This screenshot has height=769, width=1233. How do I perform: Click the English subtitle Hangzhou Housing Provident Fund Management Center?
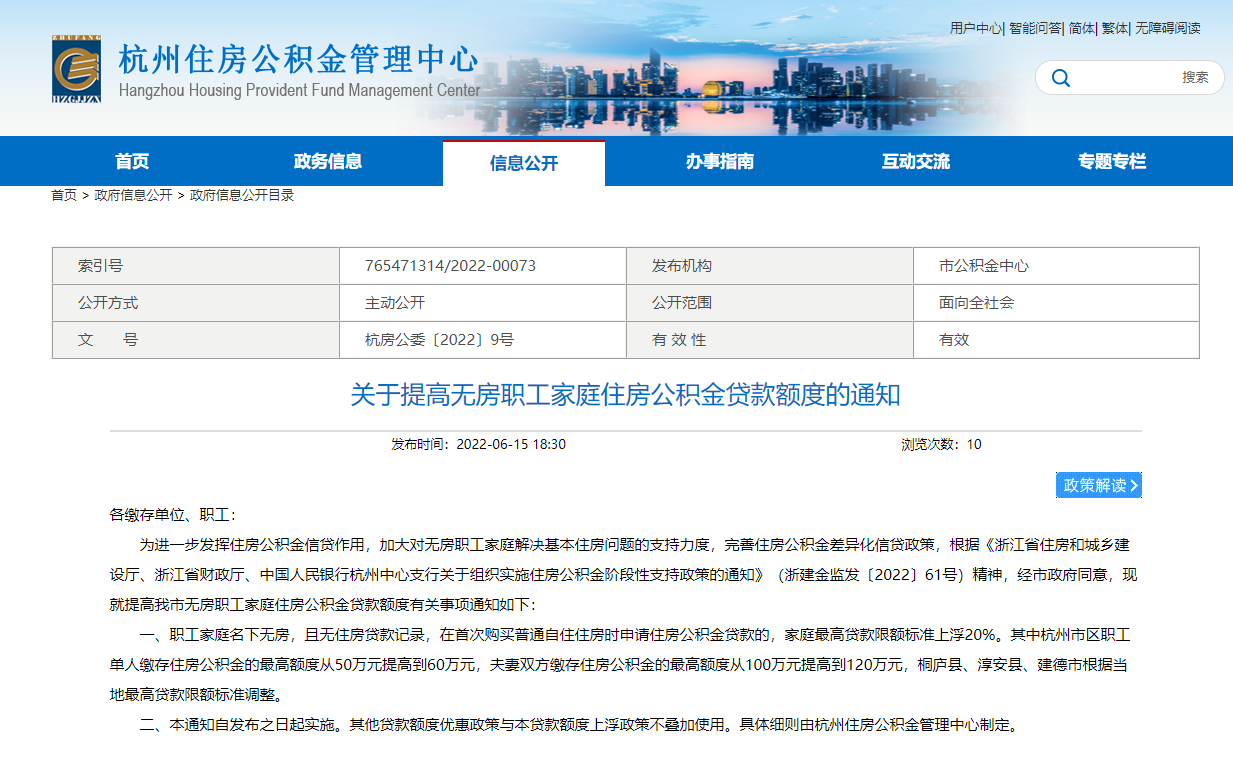[299, 90]
